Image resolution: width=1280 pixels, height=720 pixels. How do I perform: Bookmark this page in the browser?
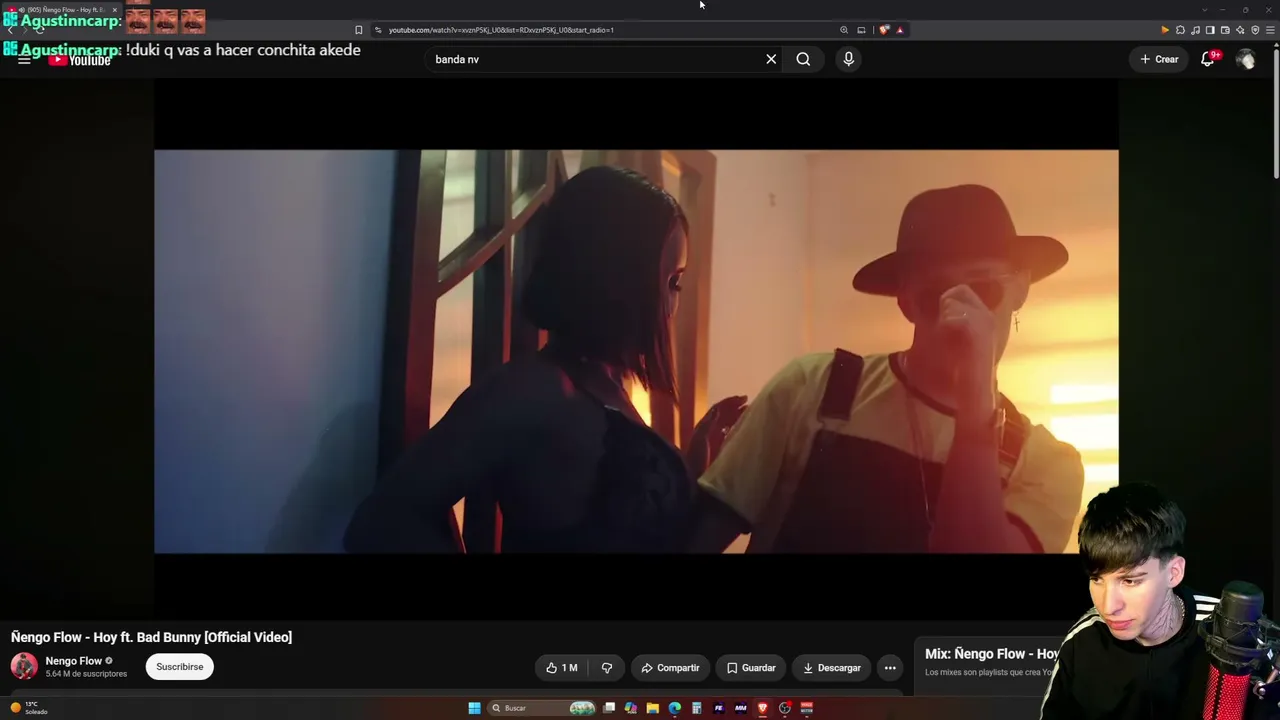pyautogui.click(x=359, y=30)
